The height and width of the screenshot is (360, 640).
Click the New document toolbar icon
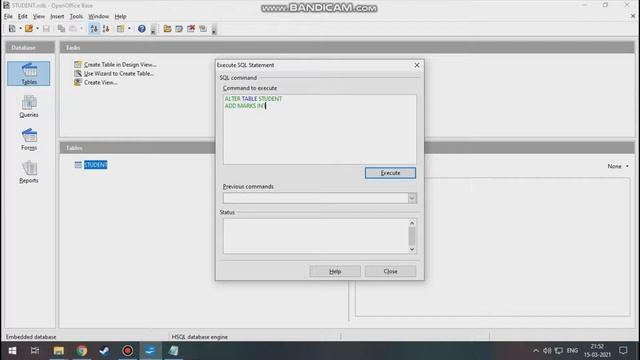12,29
